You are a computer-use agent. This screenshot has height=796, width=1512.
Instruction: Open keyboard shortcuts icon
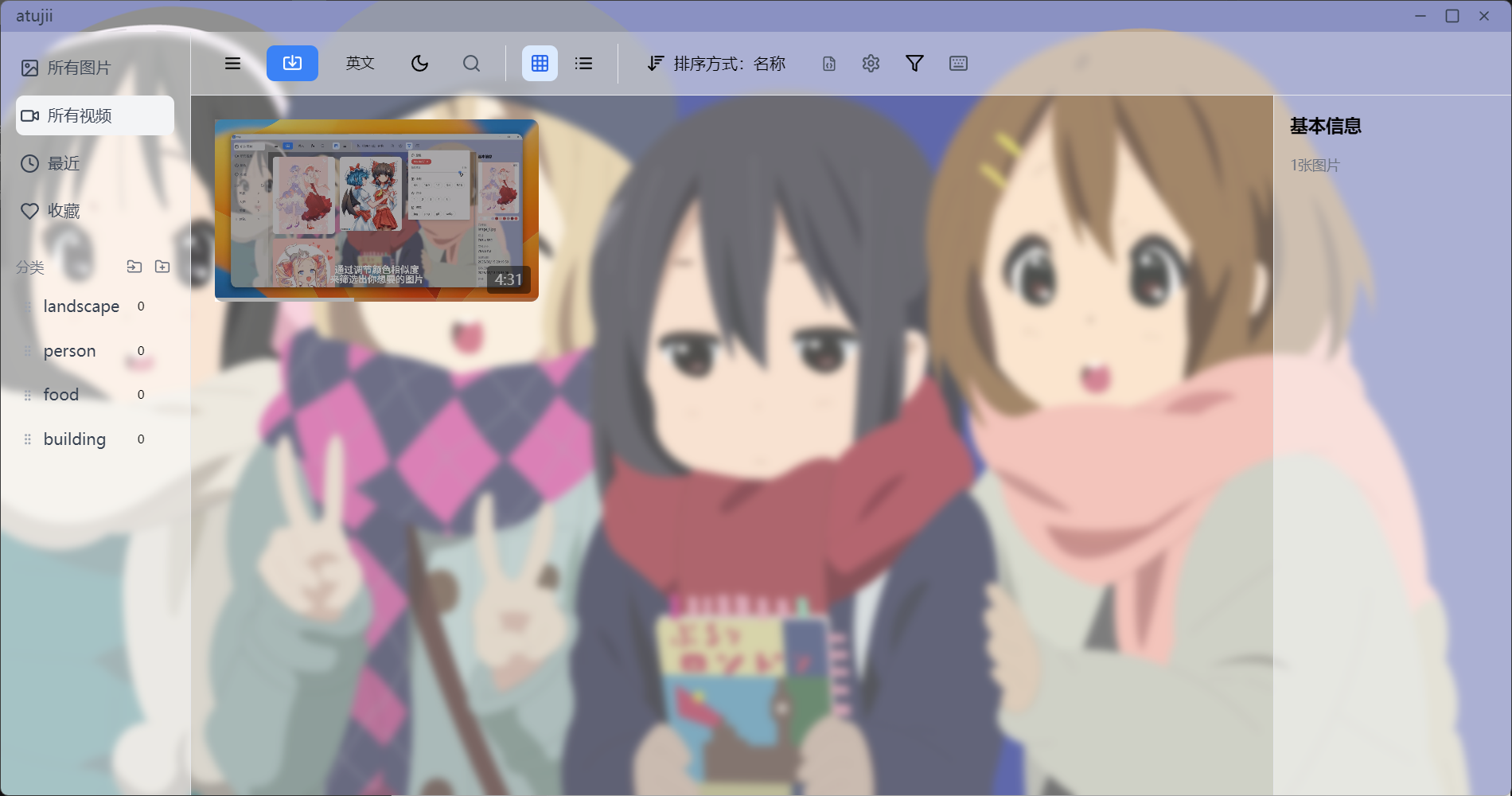958,64
